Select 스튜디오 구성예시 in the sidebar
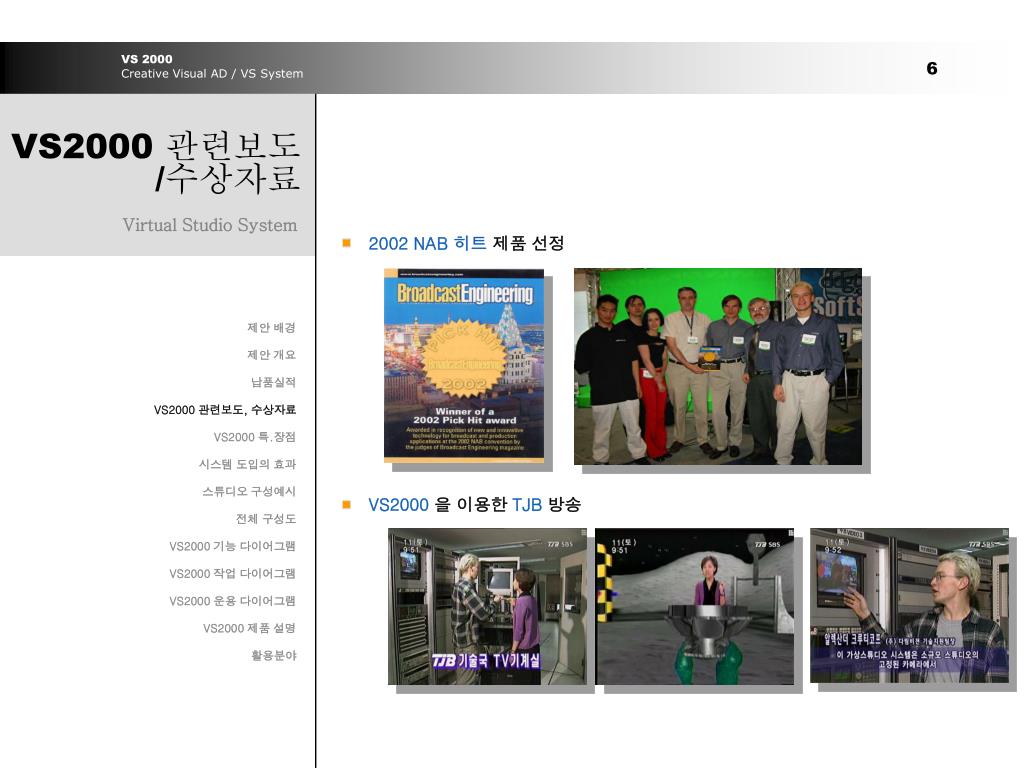Image resolution: width=1024 pixels, height=768 pixels. [249, 491]
